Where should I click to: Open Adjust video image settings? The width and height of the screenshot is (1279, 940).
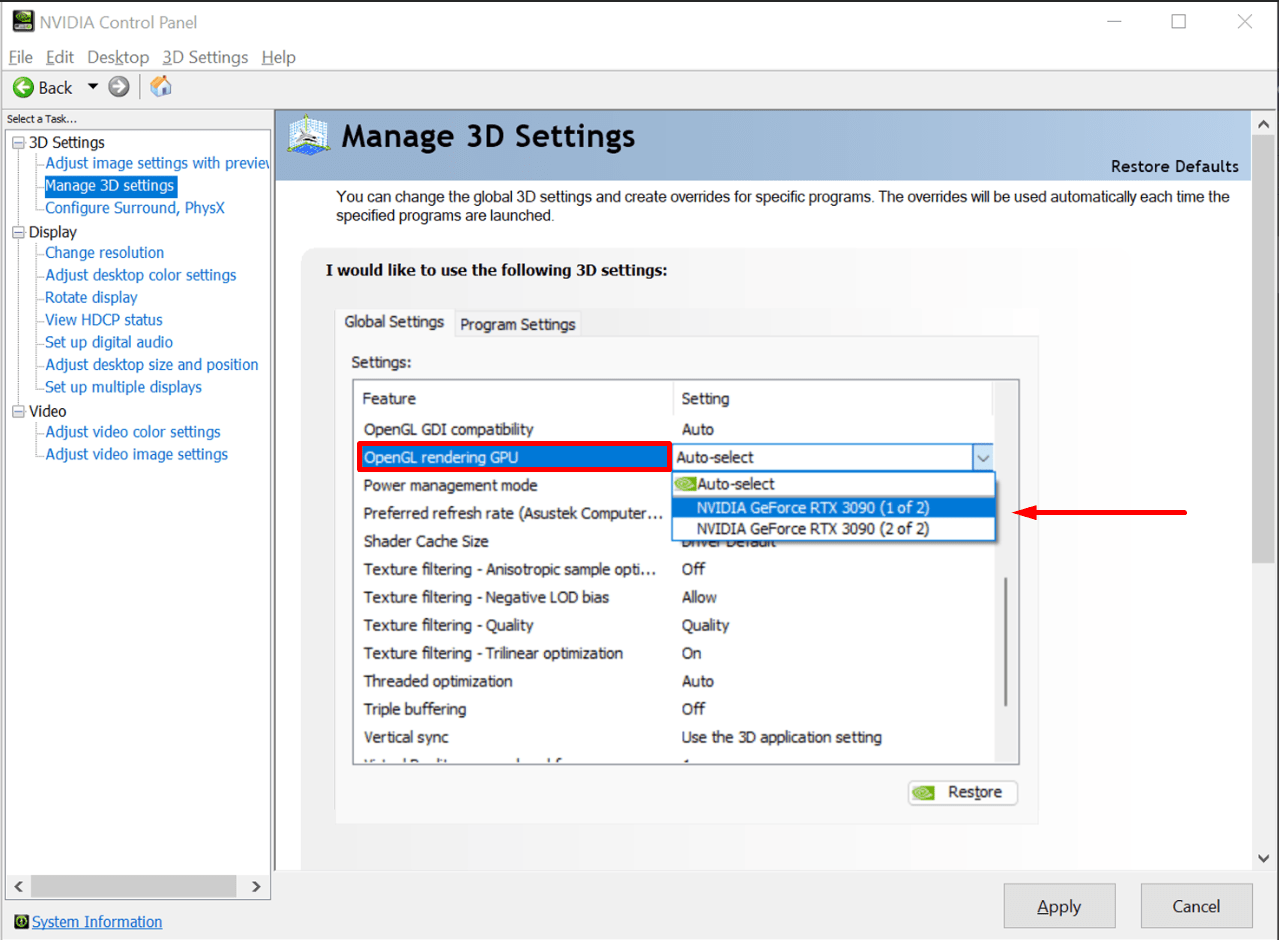pos(136,454)
